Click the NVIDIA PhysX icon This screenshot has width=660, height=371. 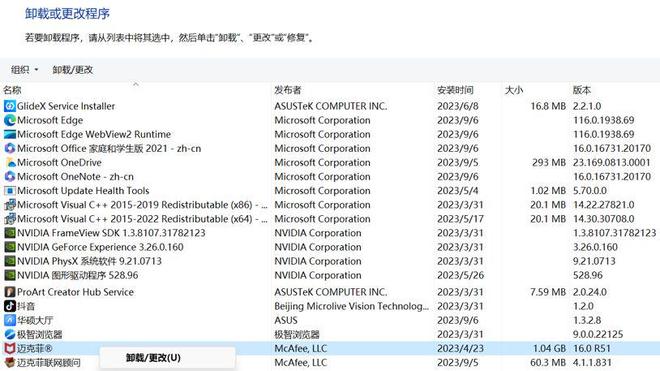point(10,262)
